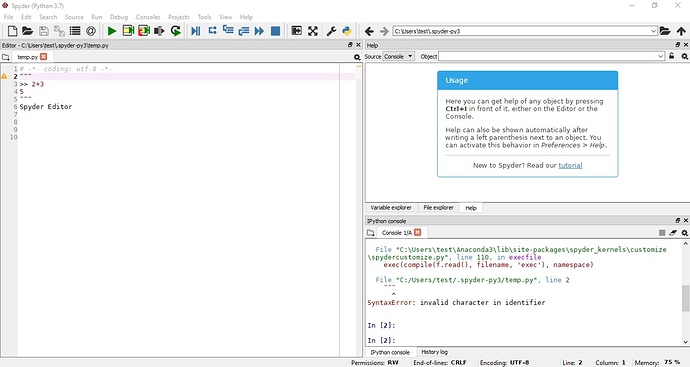The image size is (690, 367).
Task: Open the Run menu
Action: (x=96, y=17)
